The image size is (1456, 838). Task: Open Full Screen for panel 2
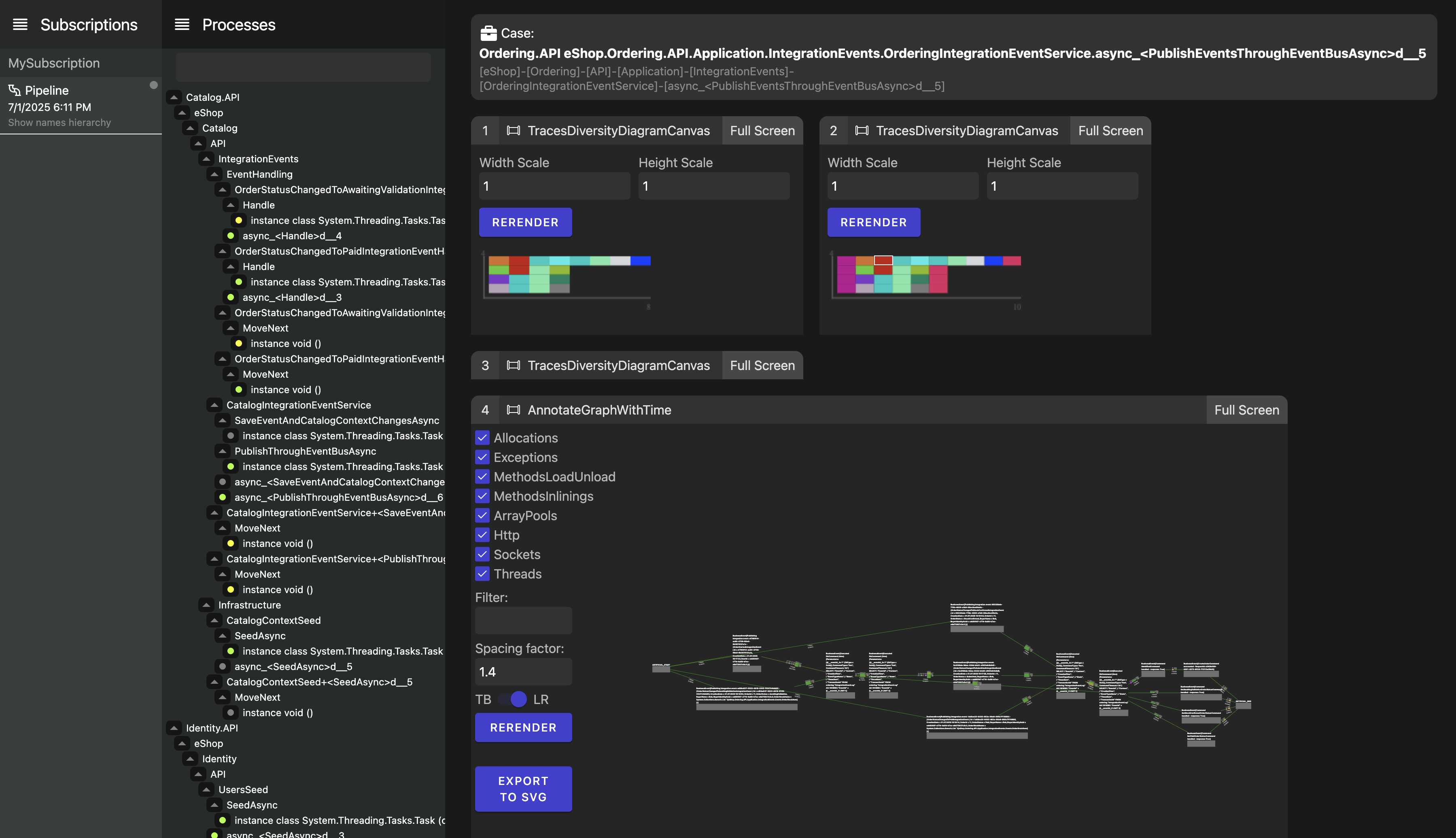point(1110,131)
